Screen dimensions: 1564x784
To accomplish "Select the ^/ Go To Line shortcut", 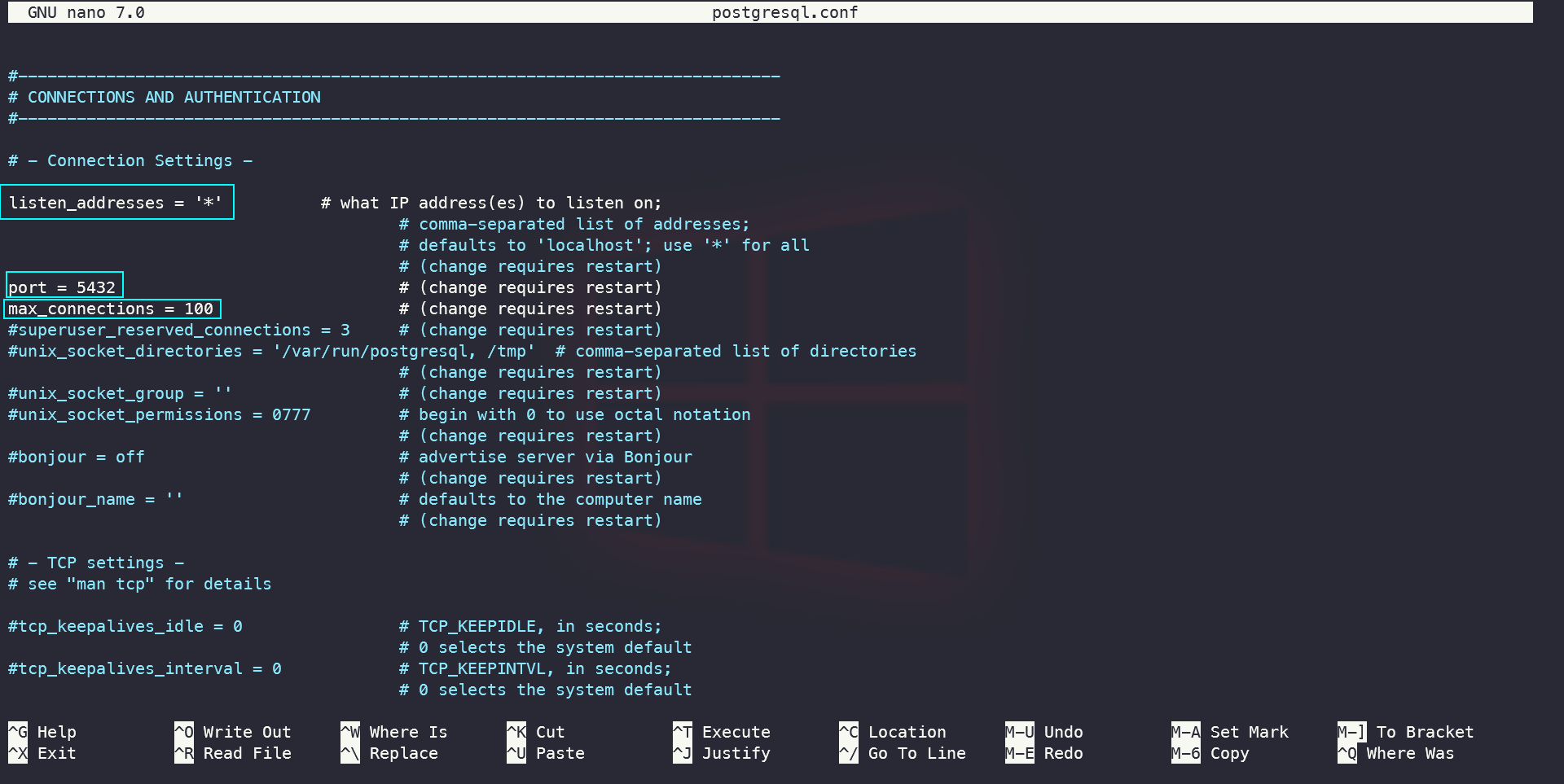I will click(903, 753).
